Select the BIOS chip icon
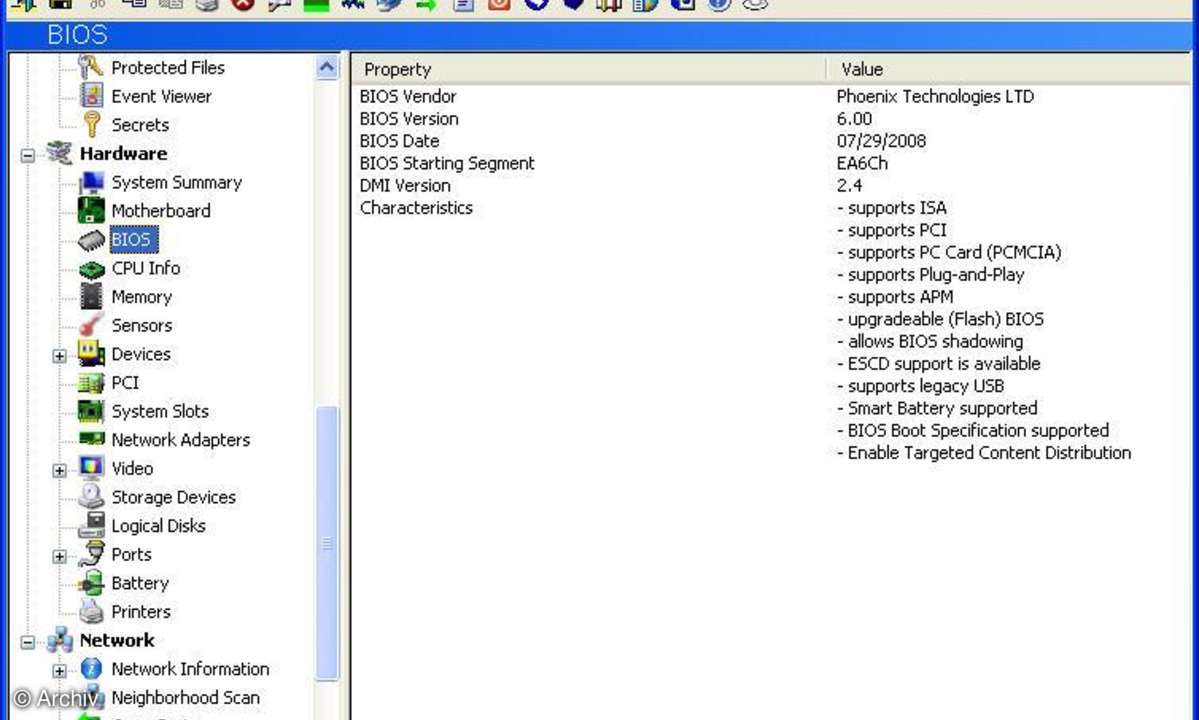 click(x=92, y=239)
